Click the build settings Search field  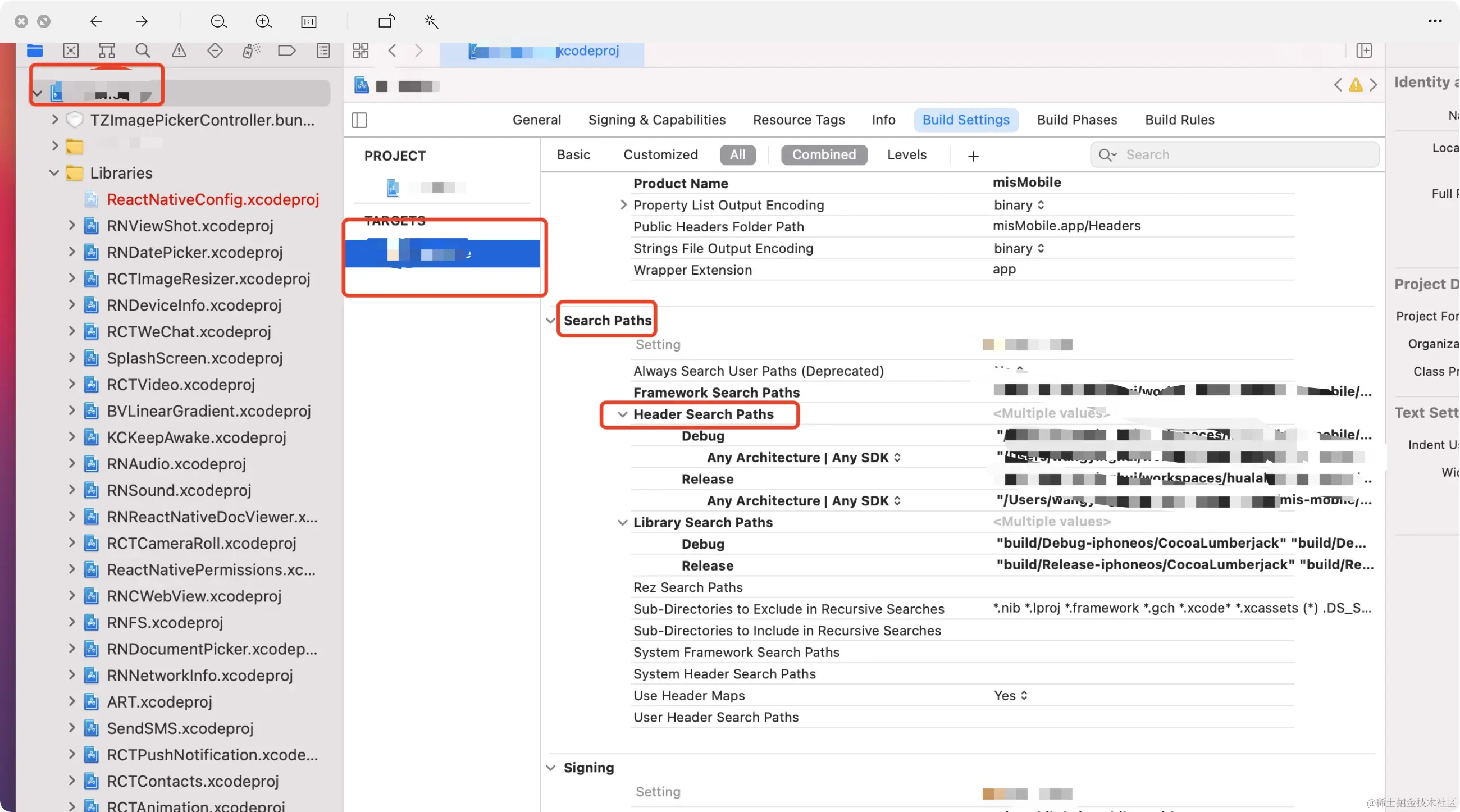1234,154
